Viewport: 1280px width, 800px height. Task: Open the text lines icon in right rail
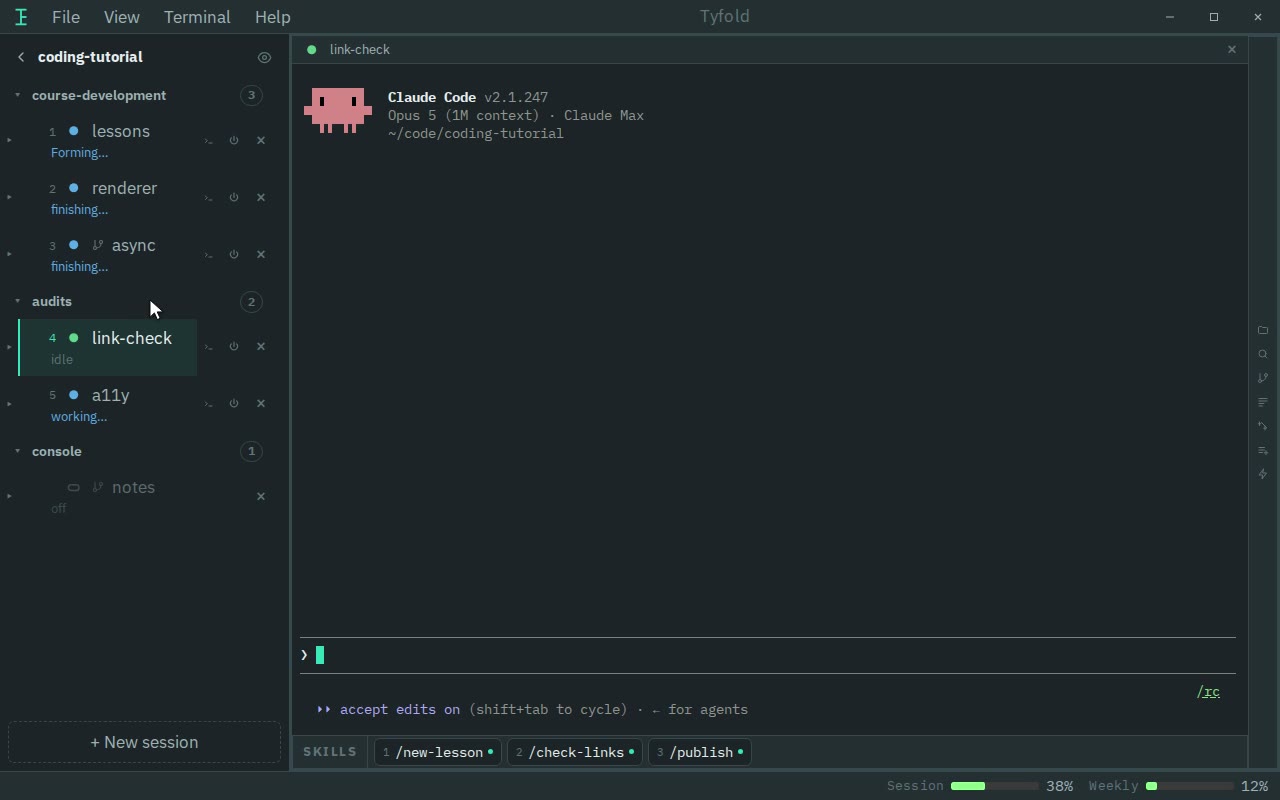point(1263,402)
